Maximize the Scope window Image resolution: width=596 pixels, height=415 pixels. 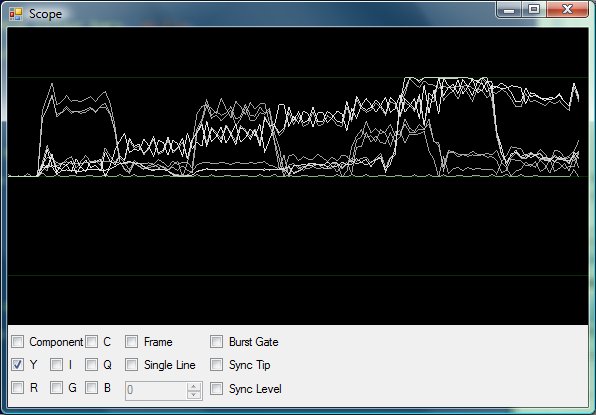pos(534,10)
